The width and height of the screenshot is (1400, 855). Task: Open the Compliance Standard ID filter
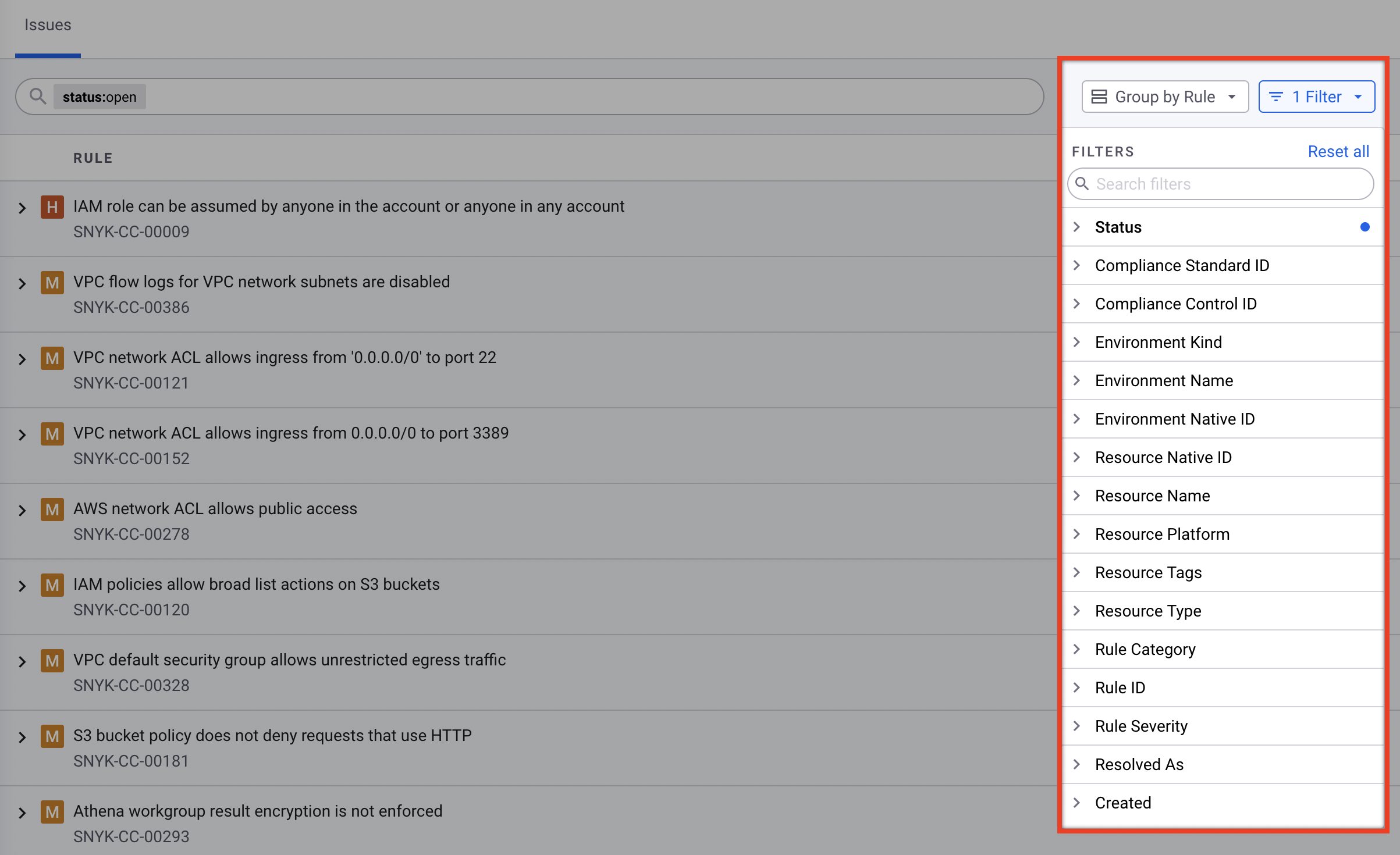[x=1181, y=265]
